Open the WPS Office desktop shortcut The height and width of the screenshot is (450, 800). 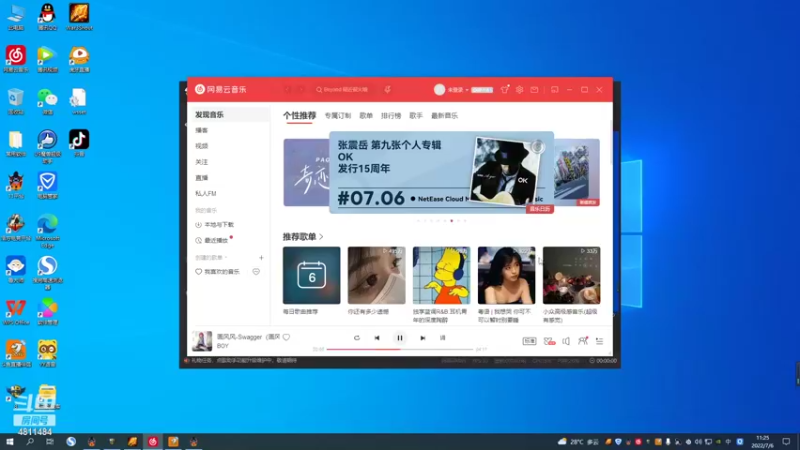click(x=16, y=312)
